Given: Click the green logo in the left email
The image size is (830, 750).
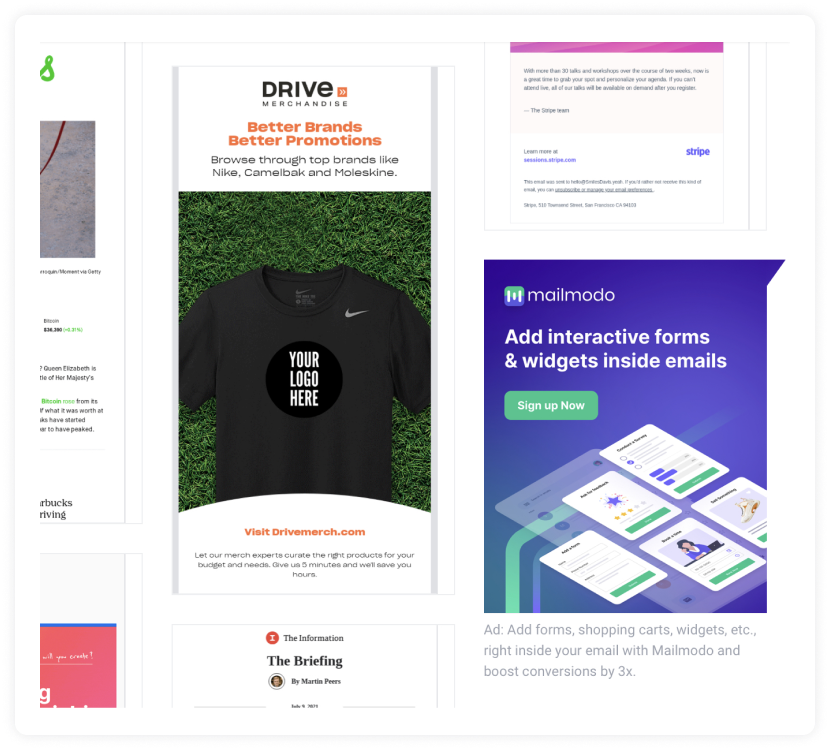Looking at the screenshot, I should [x=47, y=68].
